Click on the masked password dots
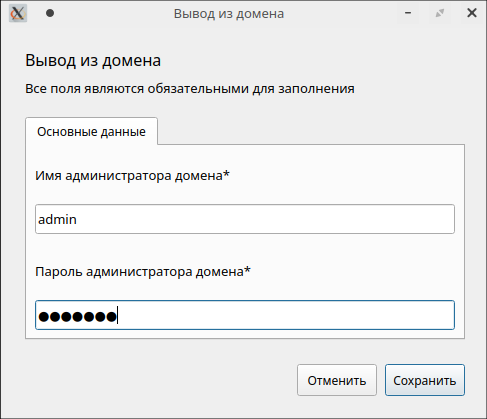This screenshot has height=419, width=487. 78,316
